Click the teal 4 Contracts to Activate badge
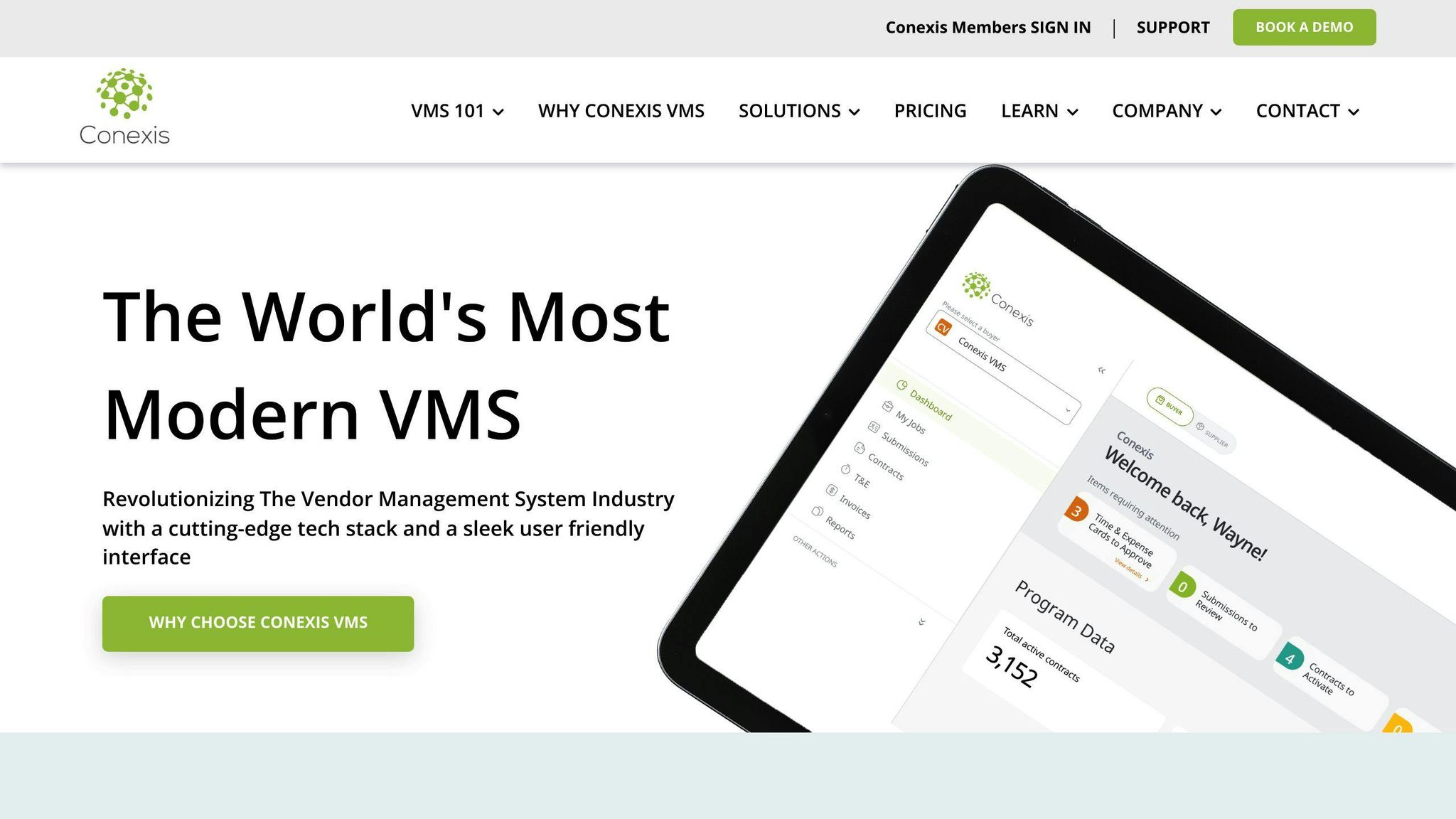Viewport: 1456px width, 819px height. click(x=1290, y=658)
